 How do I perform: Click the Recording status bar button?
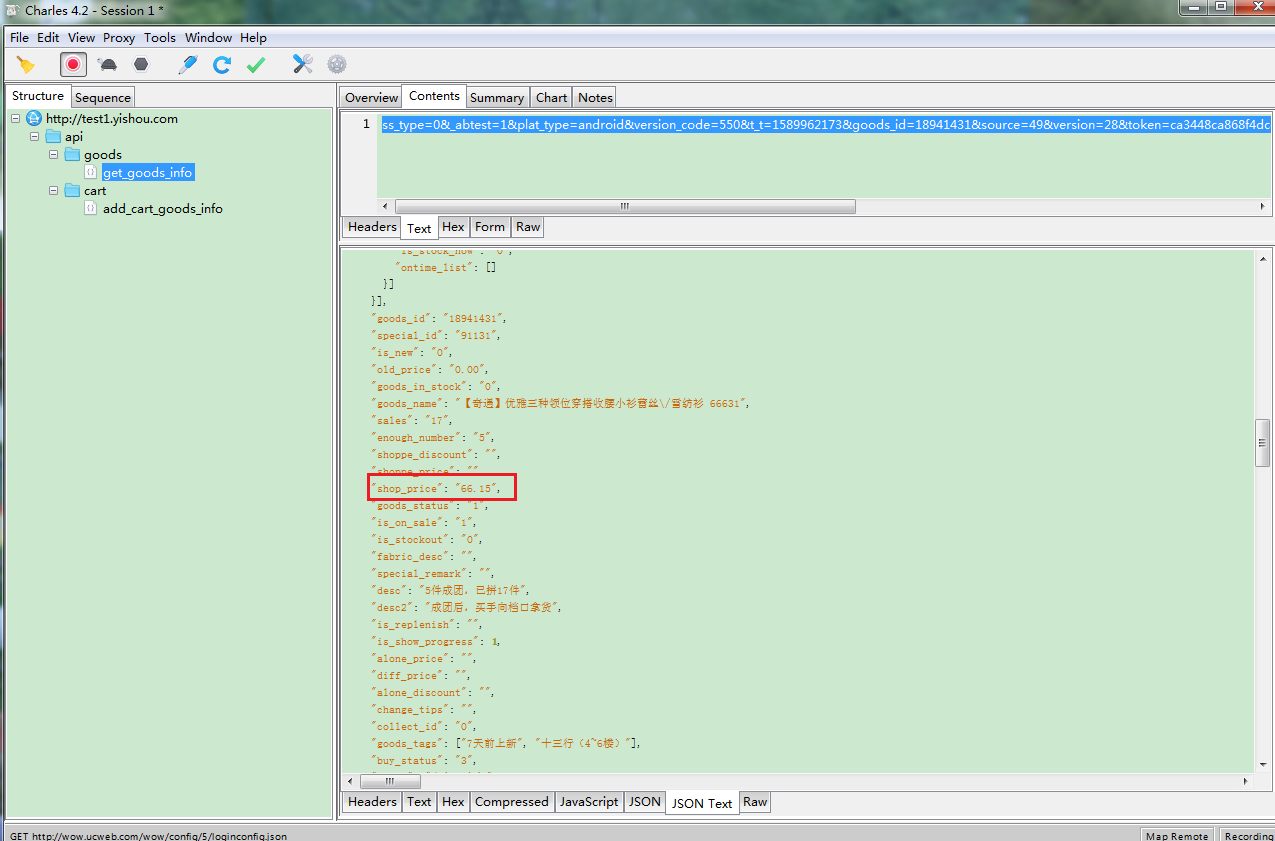(x=1248, y=835)
